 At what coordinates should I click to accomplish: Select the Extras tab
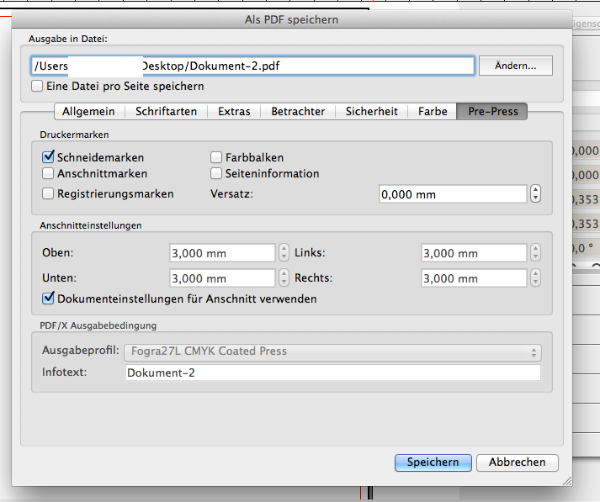234,111
